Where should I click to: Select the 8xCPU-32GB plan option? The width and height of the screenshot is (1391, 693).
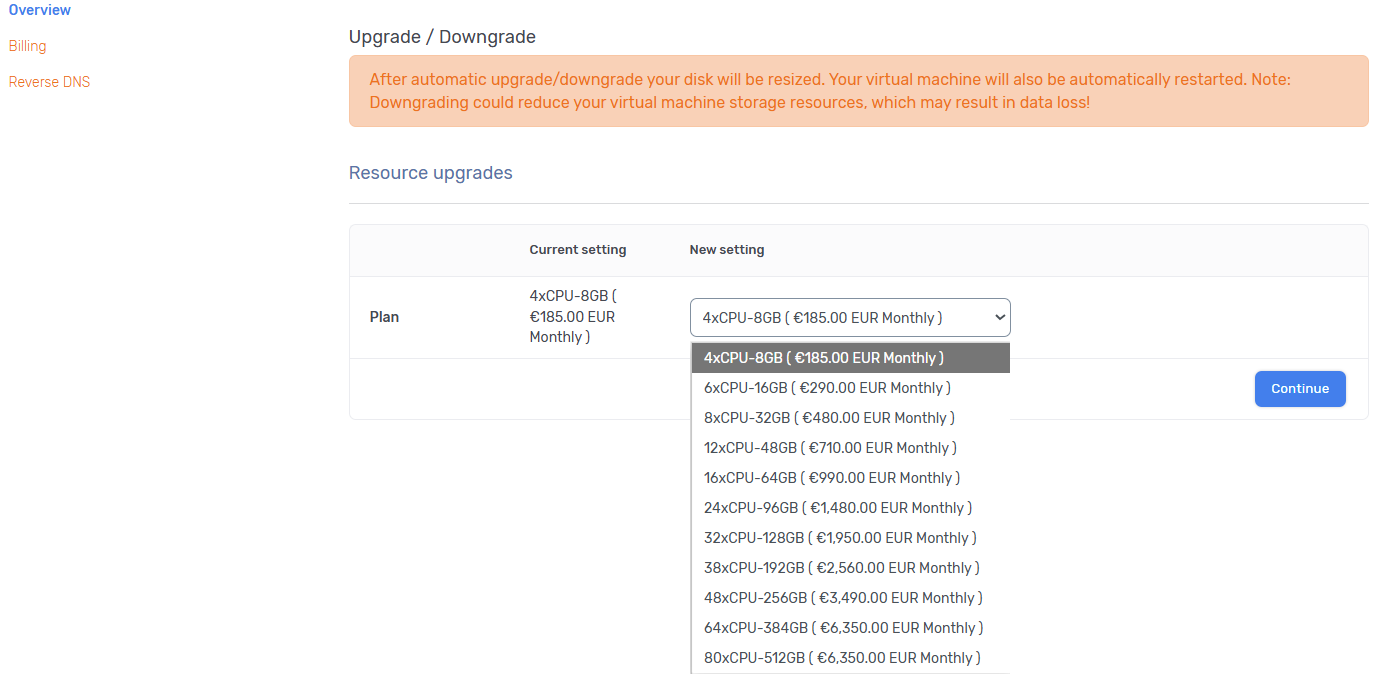(x=829, y=418)
